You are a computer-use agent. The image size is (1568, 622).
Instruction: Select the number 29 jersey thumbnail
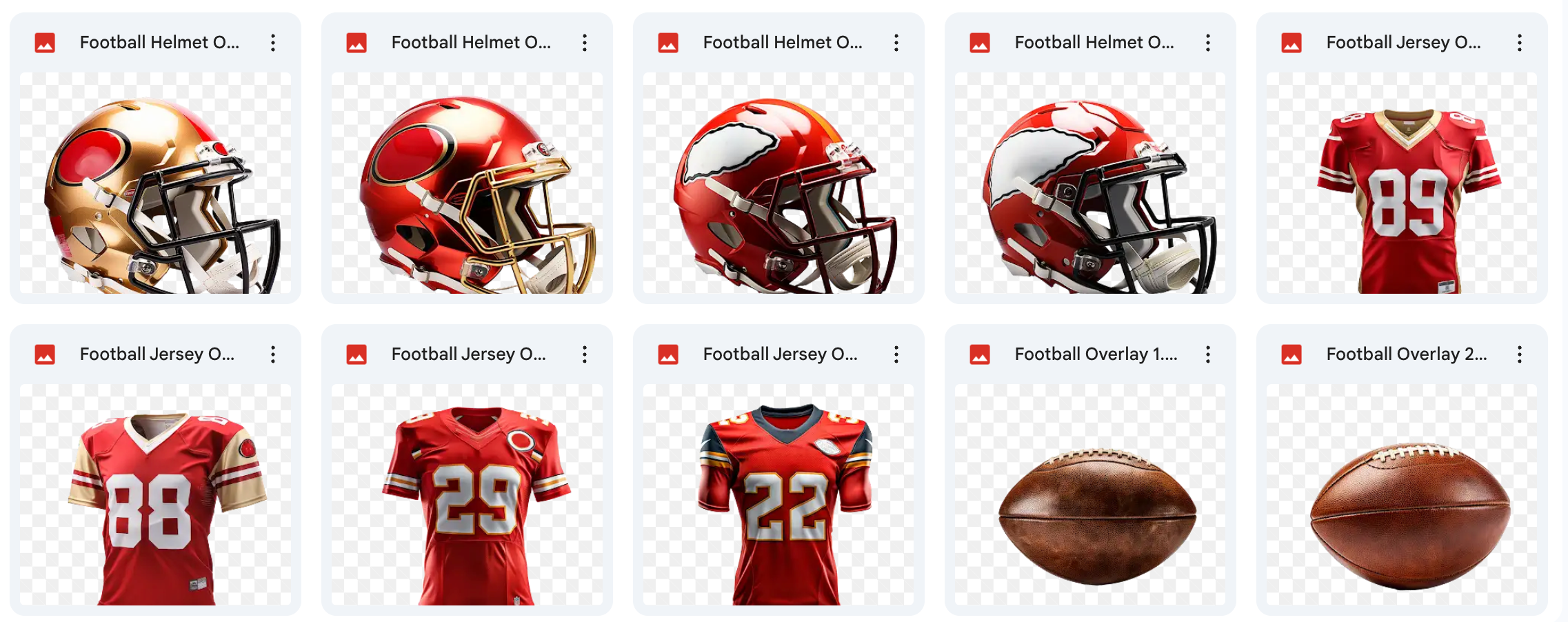[467, 494]
